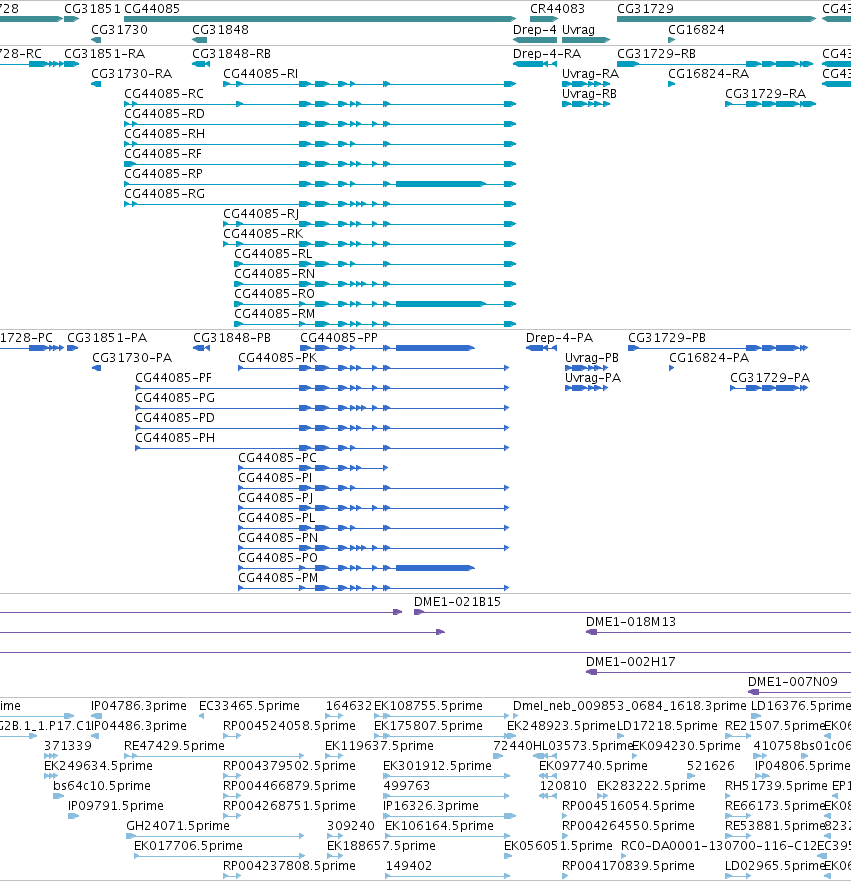Select EST GH24071.5prime
851x881 pixels.
215,836
